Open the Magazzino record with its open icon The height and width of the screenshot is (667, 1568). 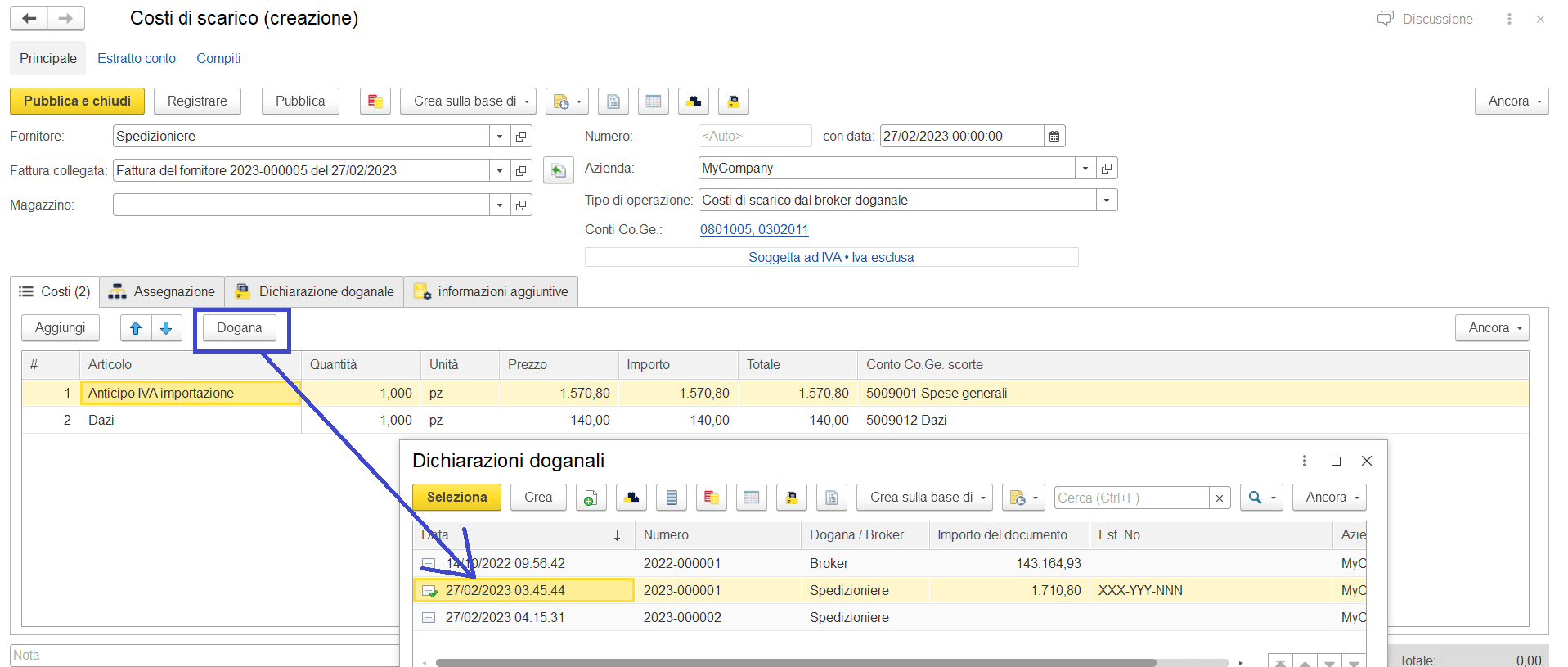click(x=521, y=205)
